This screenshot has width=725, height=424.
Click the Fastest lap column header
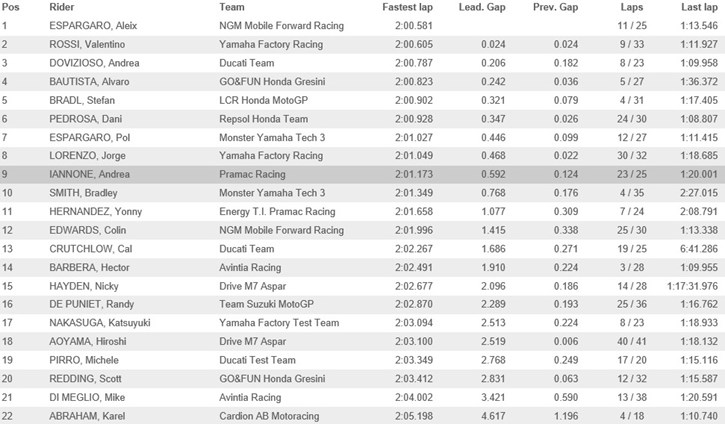(x=407, y=7)
